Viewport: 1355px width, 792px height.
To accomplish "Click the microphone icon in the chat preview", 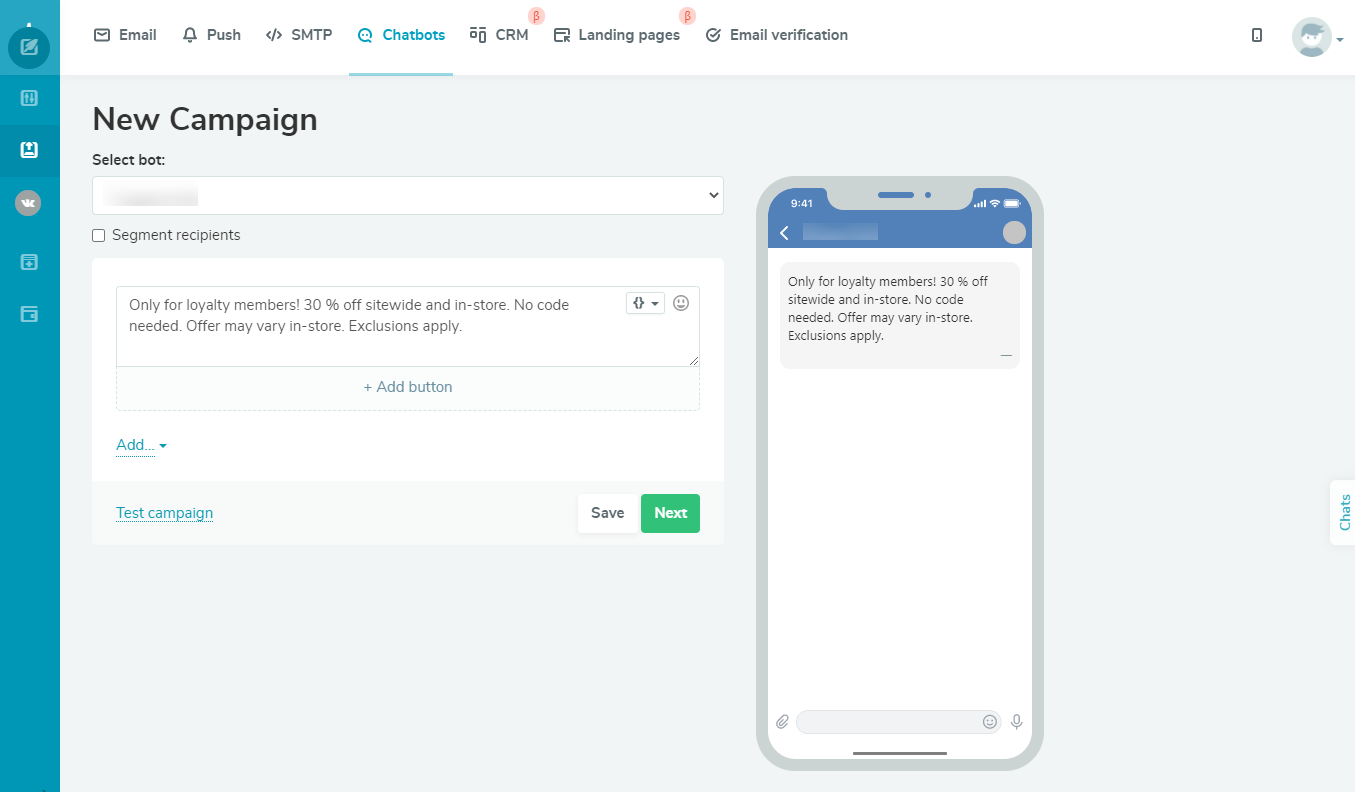I will pyautogui.click(x=1016, y=721).
